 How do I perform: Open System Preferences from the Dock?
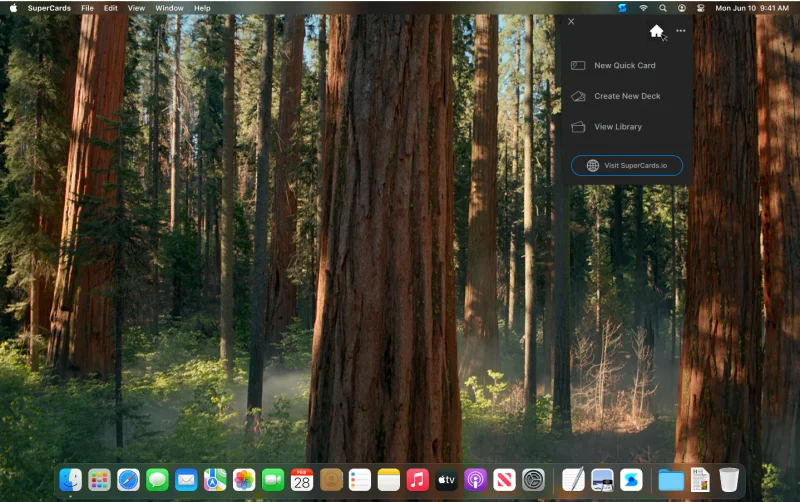533,480
